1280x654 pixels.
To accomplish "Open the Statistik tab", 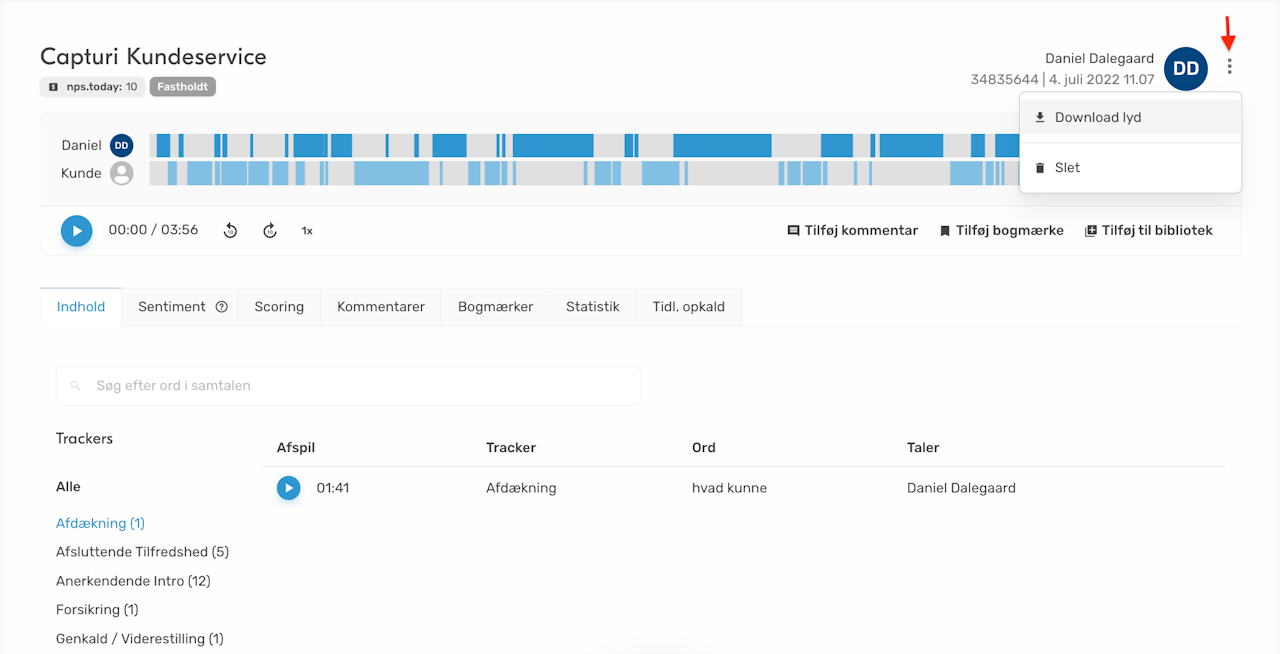I will (593, 307).
